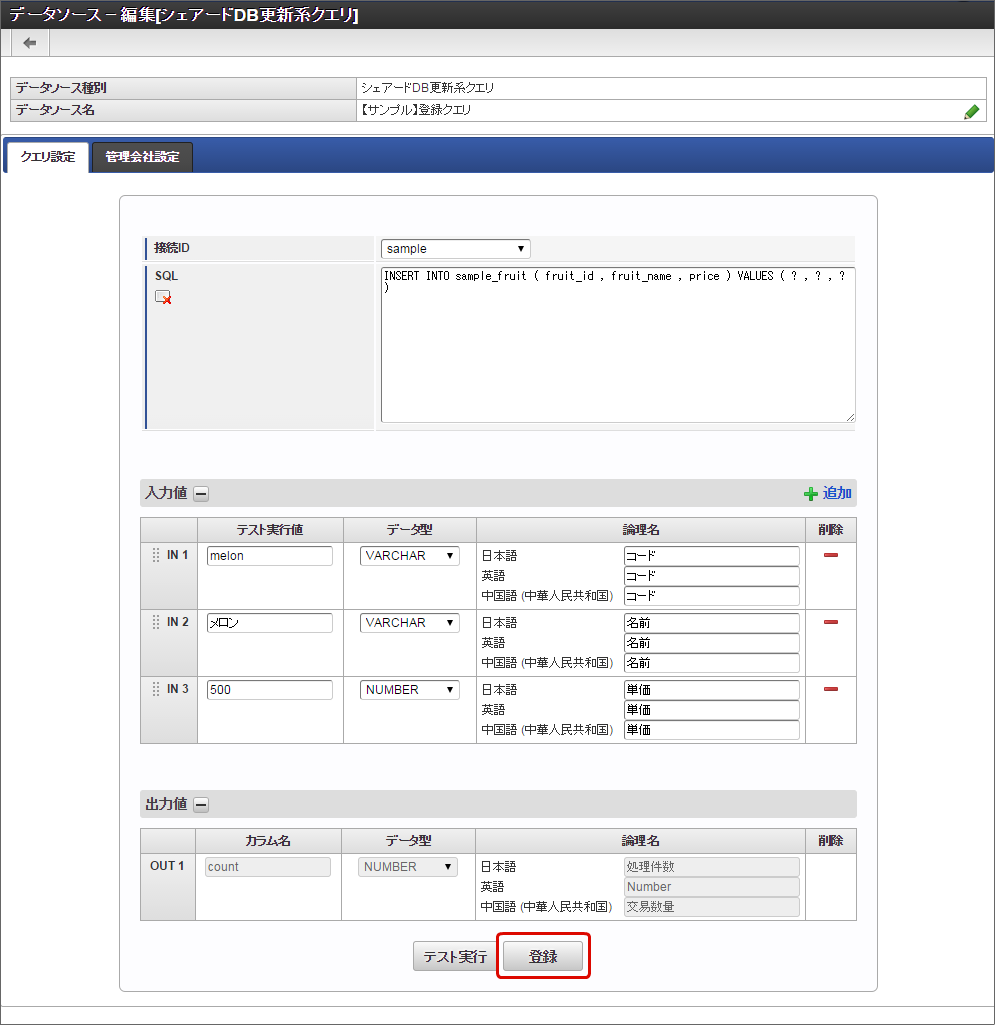Click IN 2 中国語 logical name field
995x1025 pixels.
pos(712,663)
